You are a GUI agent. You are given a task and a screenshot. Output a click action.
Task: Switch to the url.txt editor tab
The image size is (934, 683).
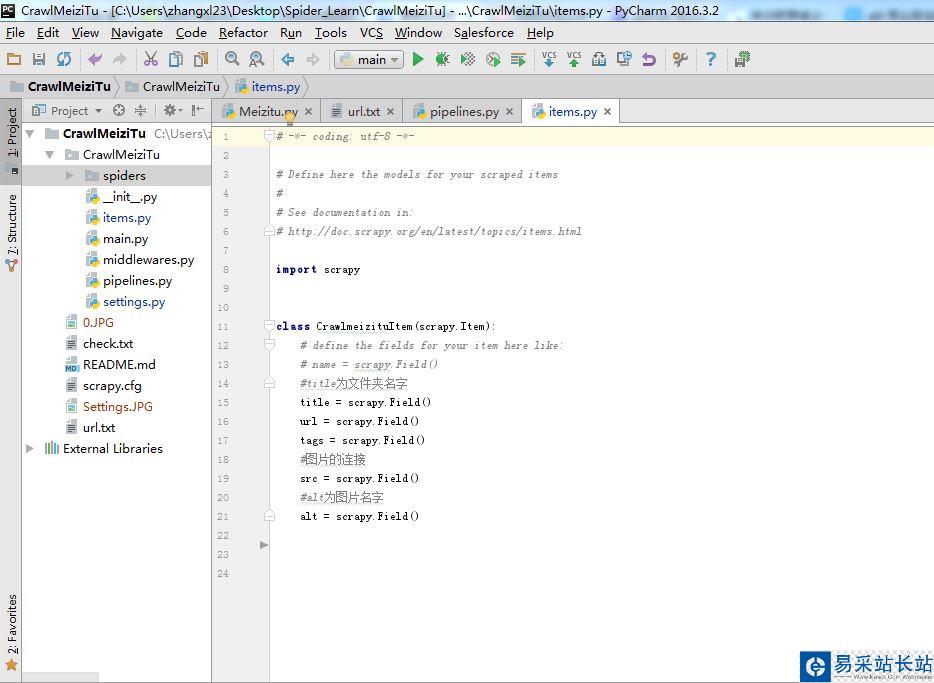363,111
